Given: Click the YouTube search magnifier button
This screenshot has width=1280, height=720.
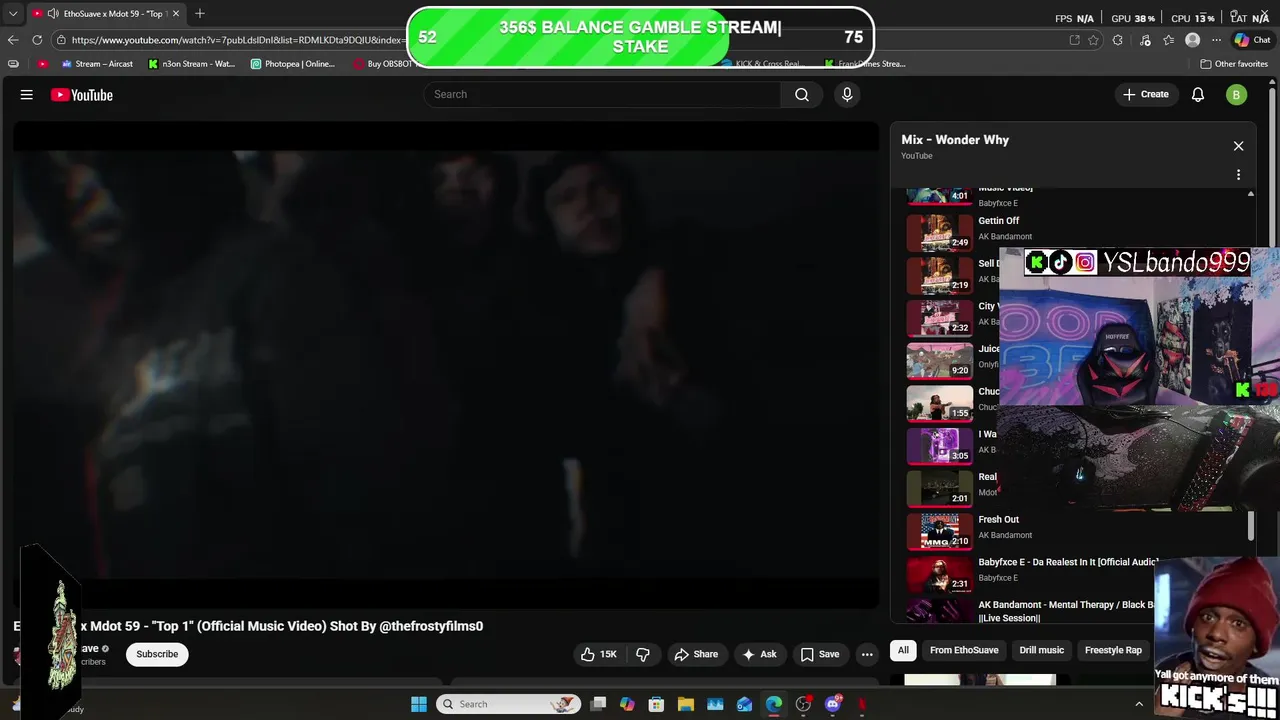Looking at the screenshot, I should [802, 94].
